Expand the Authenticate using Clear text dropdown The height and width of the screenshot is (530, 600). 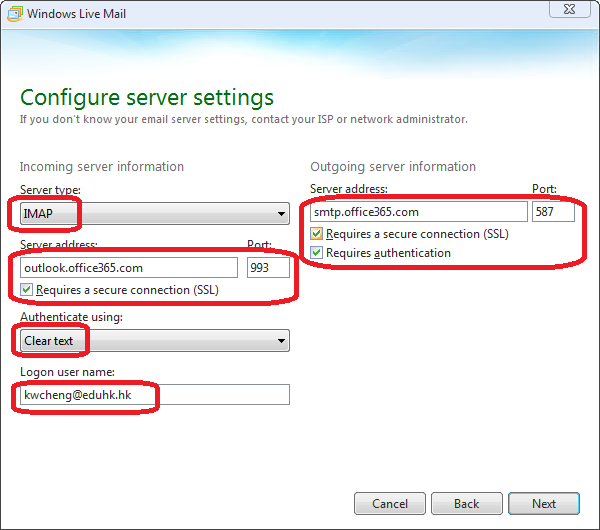[x=155, y=341]
